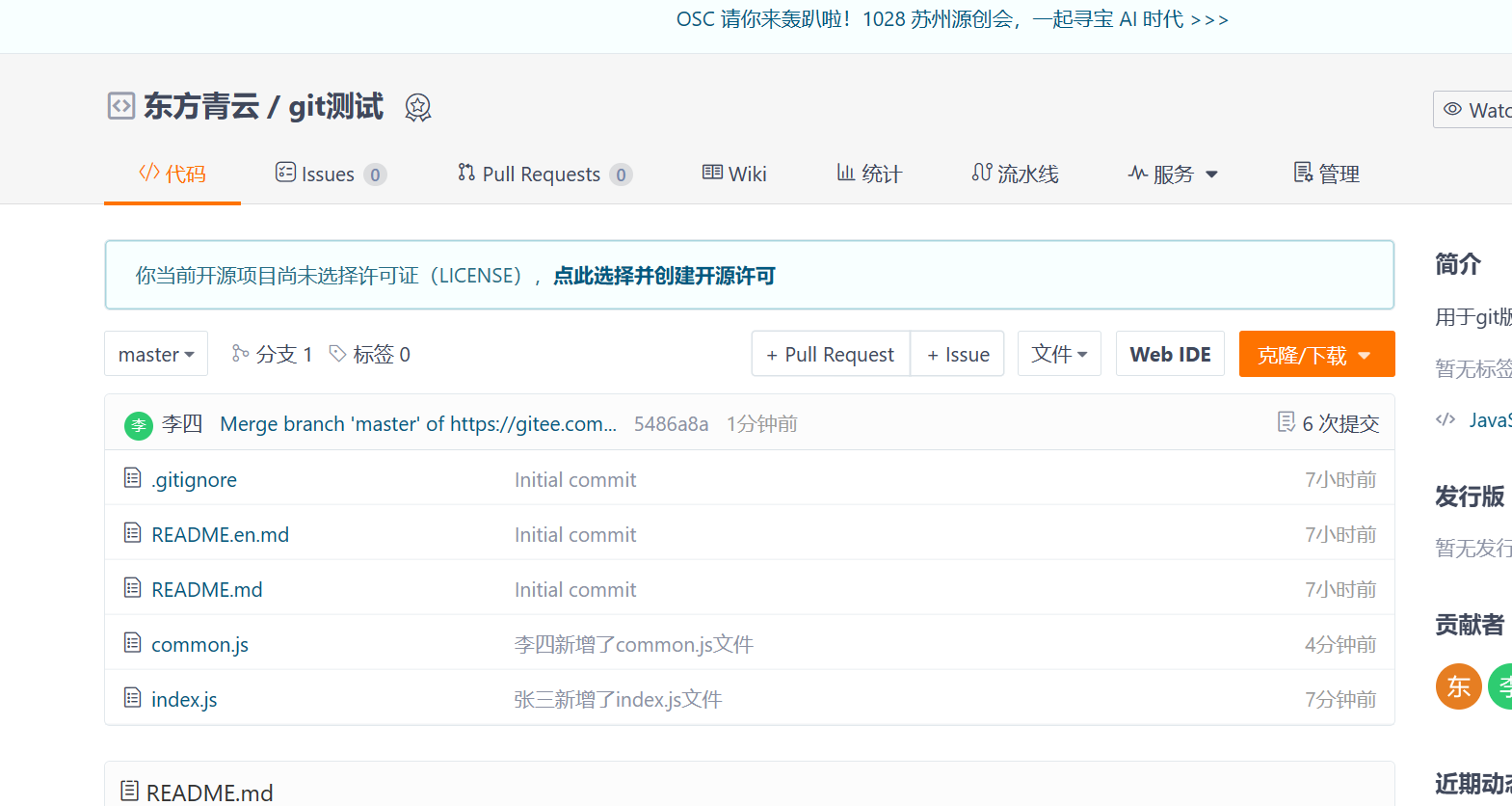Open the common.js file
The width and height of the screenshot is (1512, 806).
[x=199, y=644]
